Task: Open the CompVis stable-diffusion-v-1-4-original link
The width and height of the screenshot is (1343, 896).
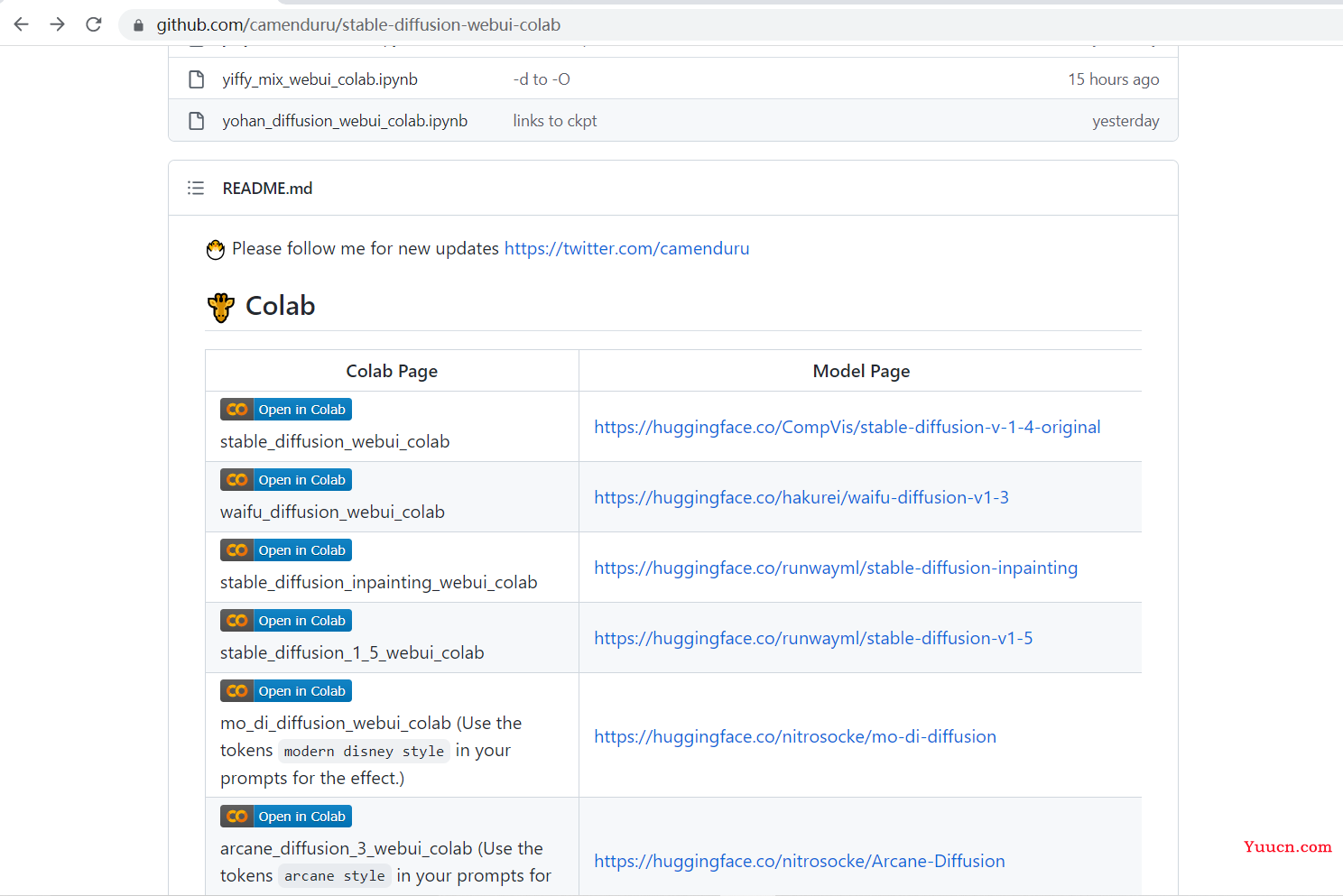Action: coord(847,427)
